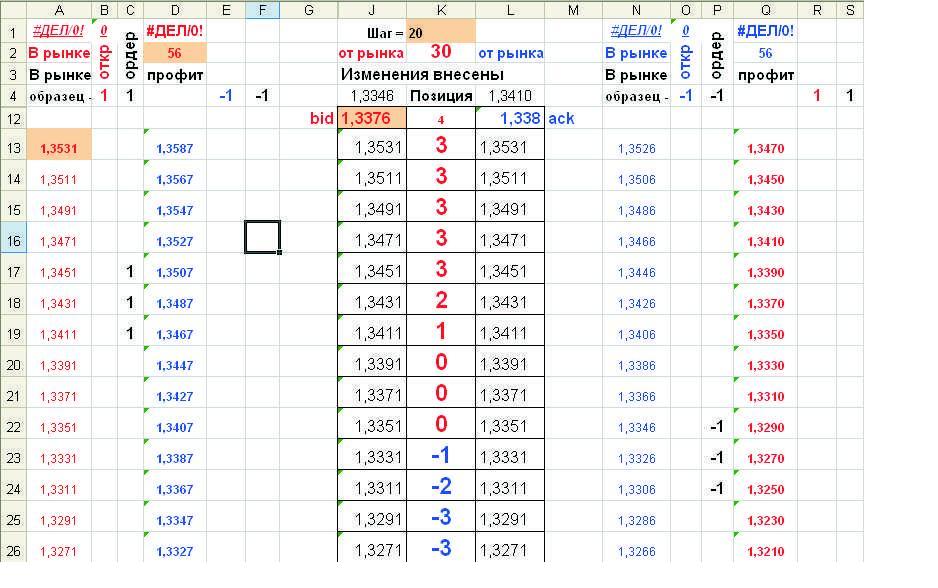Click red #ДЕЛ/0! in cell D1

(x=175, y=31)
